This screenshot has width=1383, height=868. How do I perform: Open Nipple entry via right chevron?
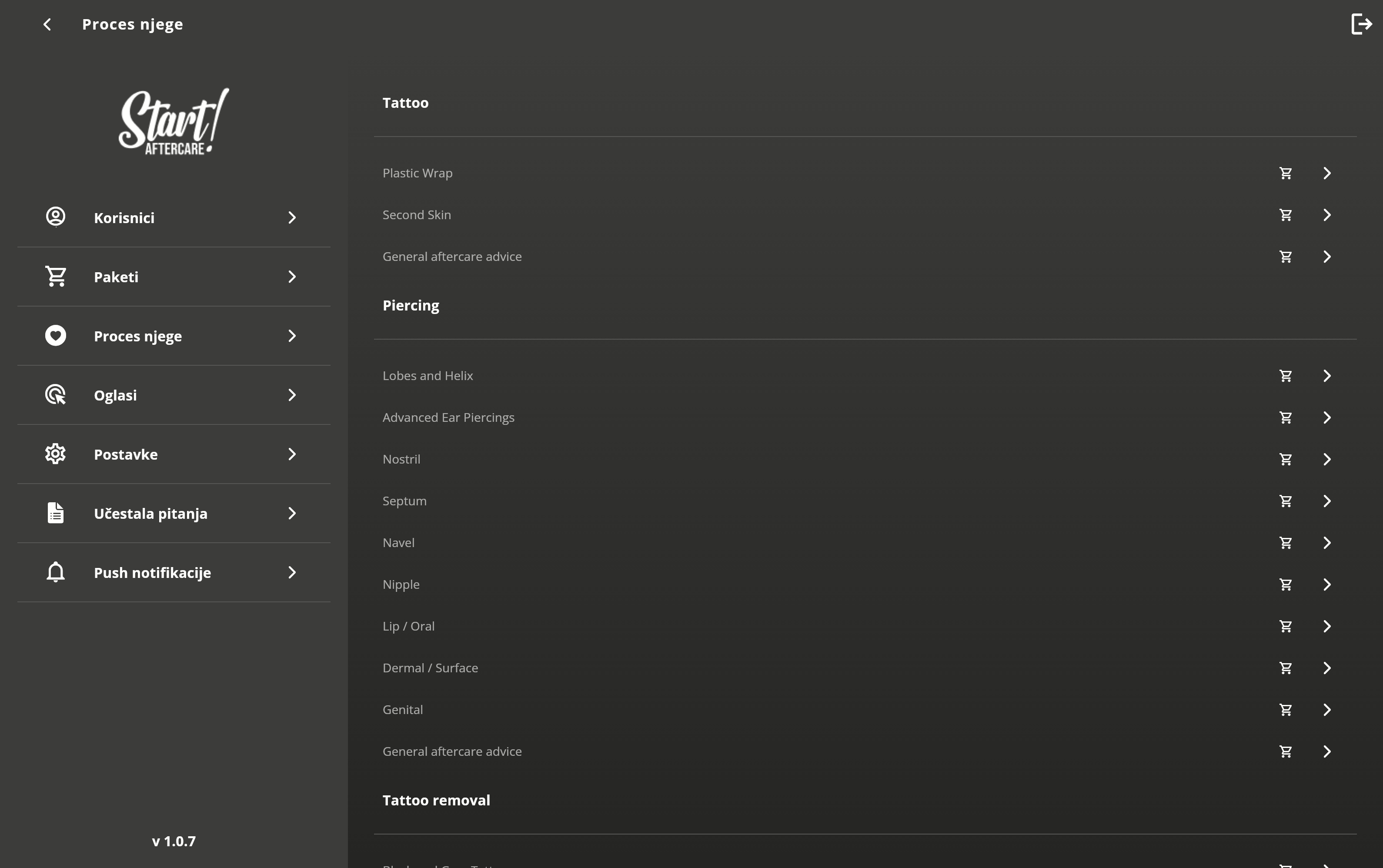(1327, 584)
